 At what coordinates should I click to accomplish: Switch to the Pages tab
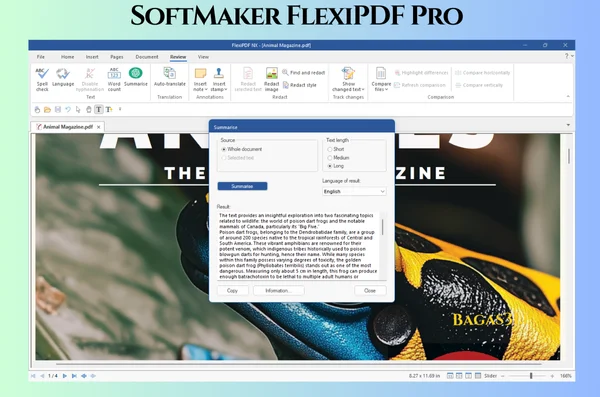coord(117,57)
